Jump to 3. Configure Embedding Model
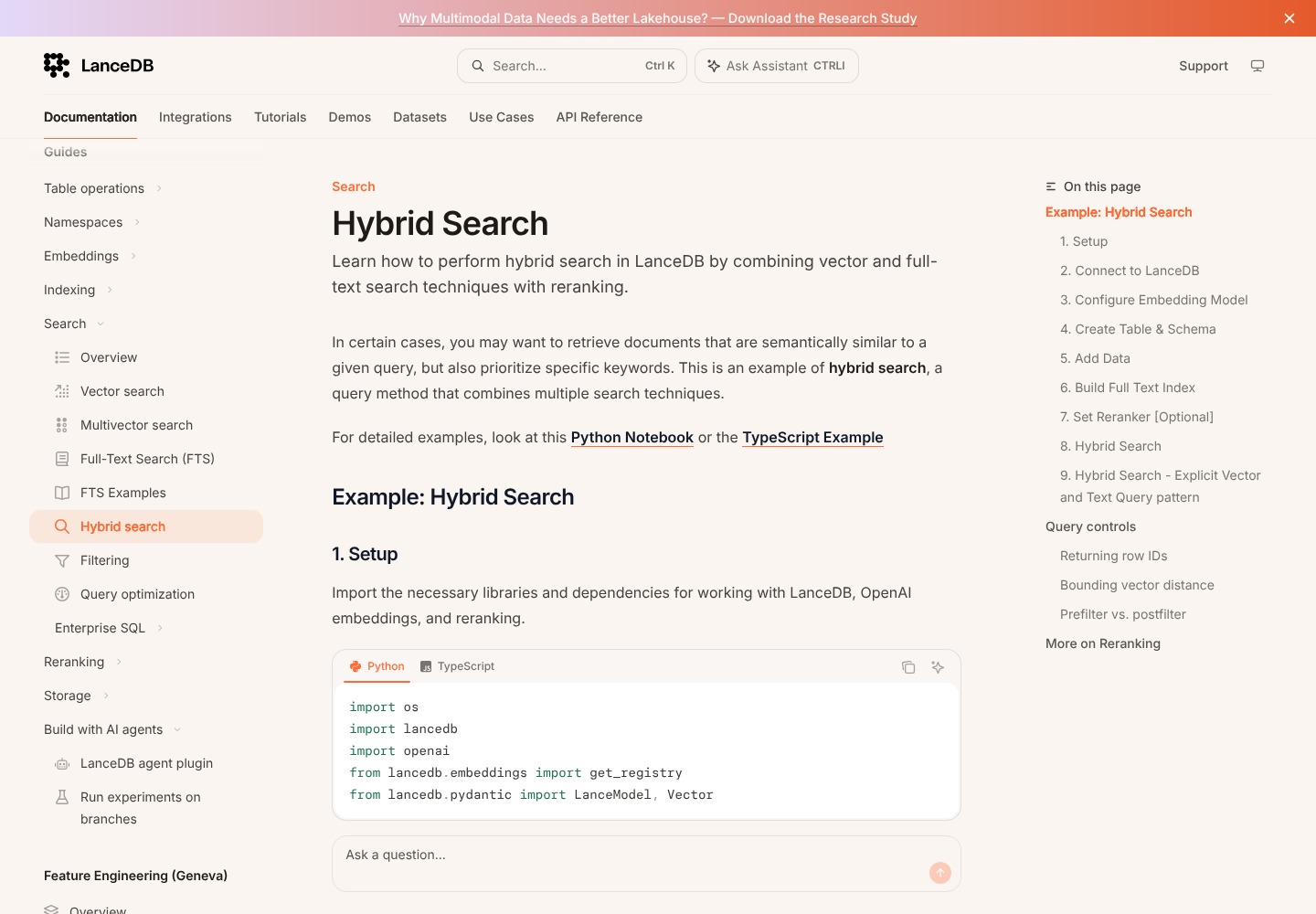 tap(1154, 300)
